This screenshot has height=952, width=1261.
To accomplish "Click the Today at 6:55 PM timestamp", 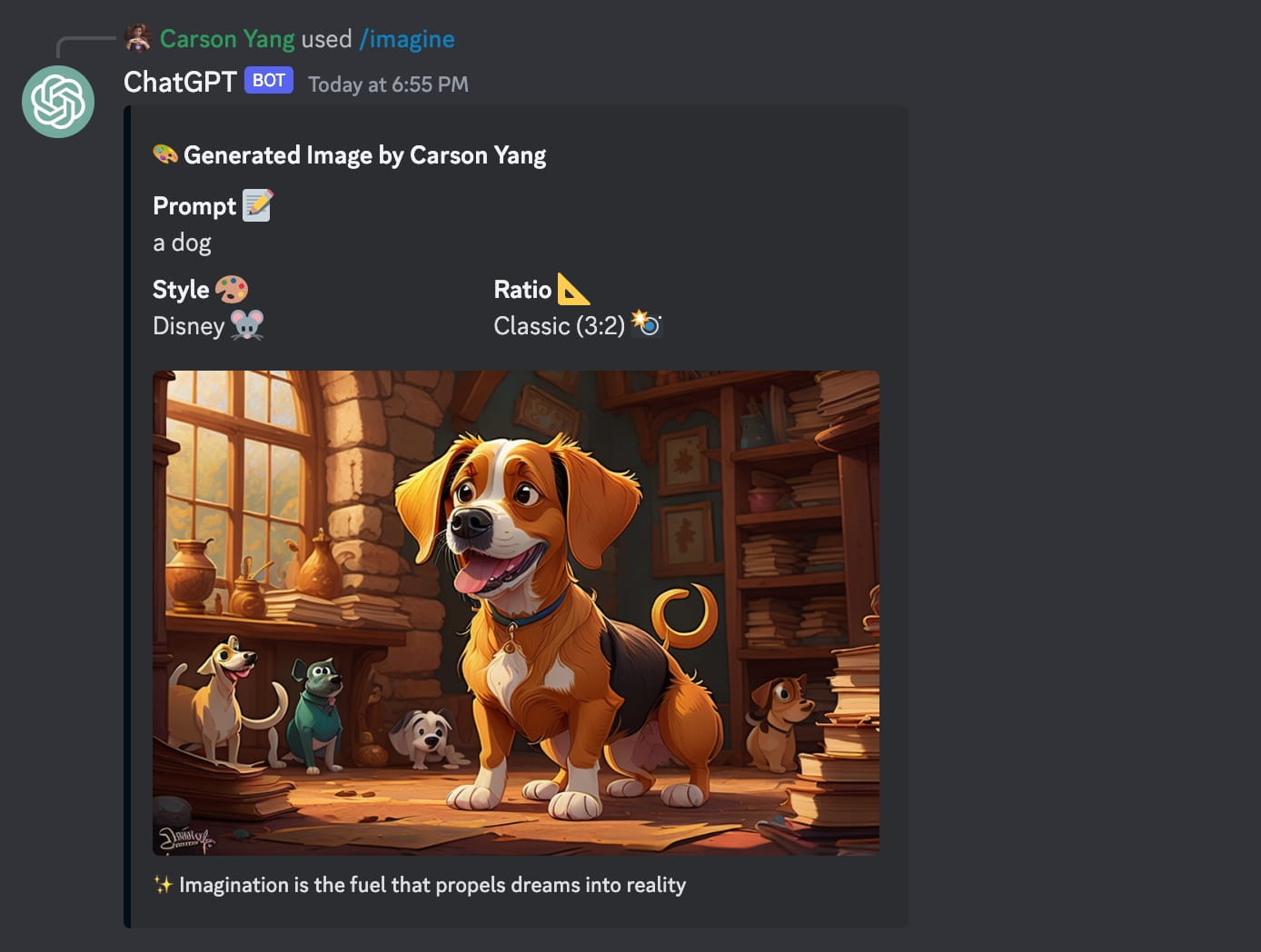I will coord(388,84).
